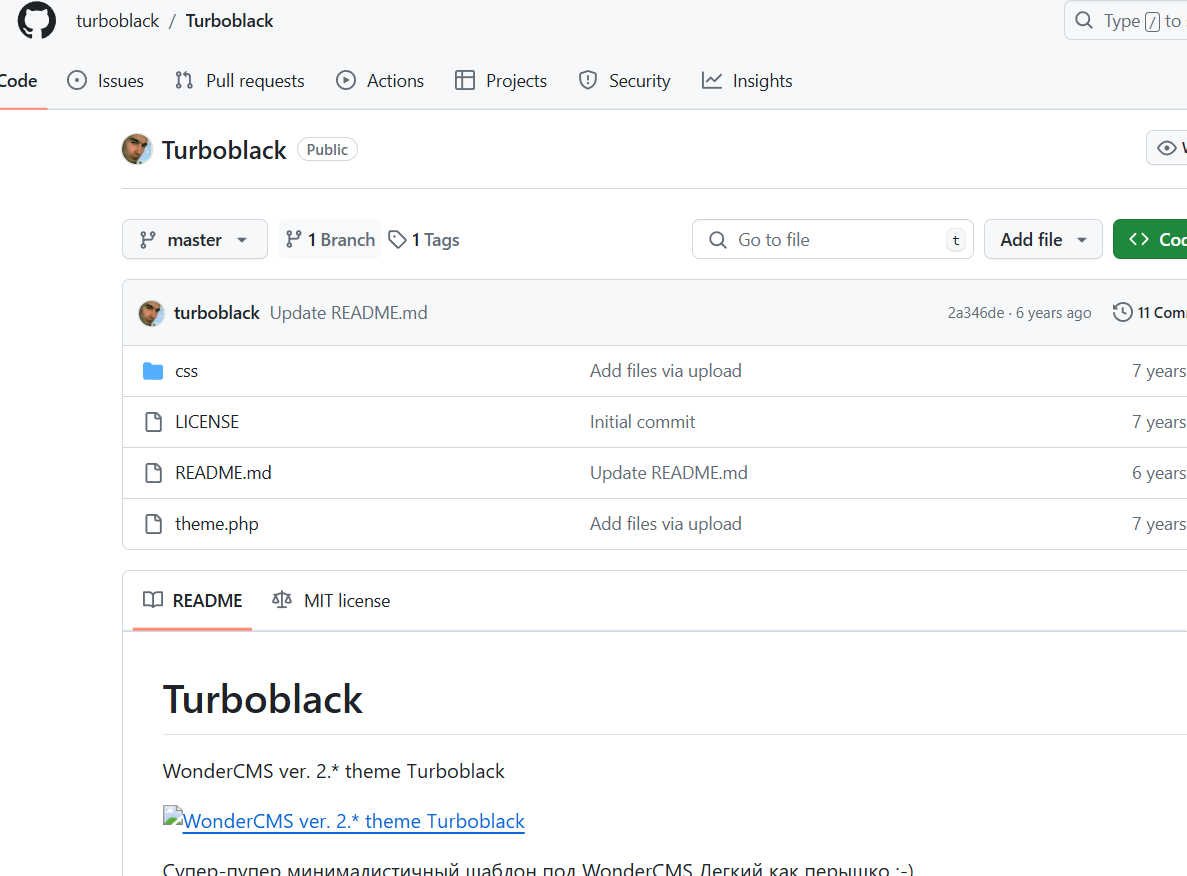Click the branch icon in master selector
Image resolution: width=1187 pixels, height=876 pixels.
coord(148,240)
